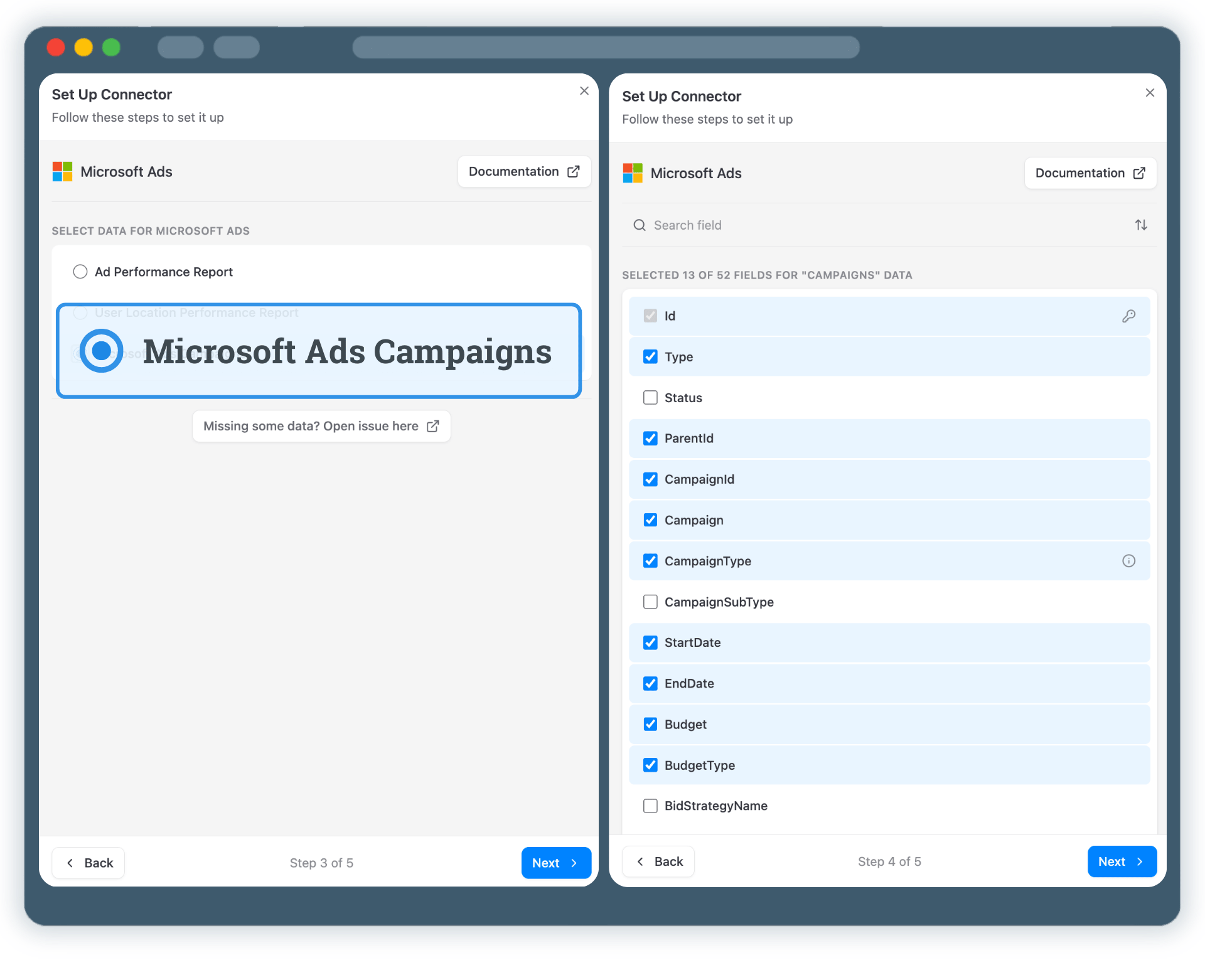
Task: Click the Microsoft Ads logo icon
Action: click(62, 171)
